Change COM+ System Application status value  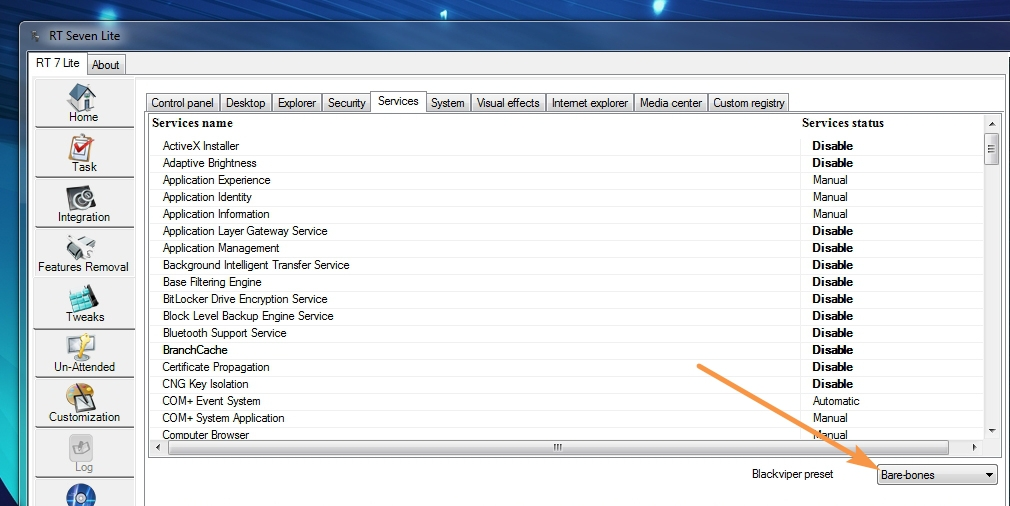coord(830,418)
